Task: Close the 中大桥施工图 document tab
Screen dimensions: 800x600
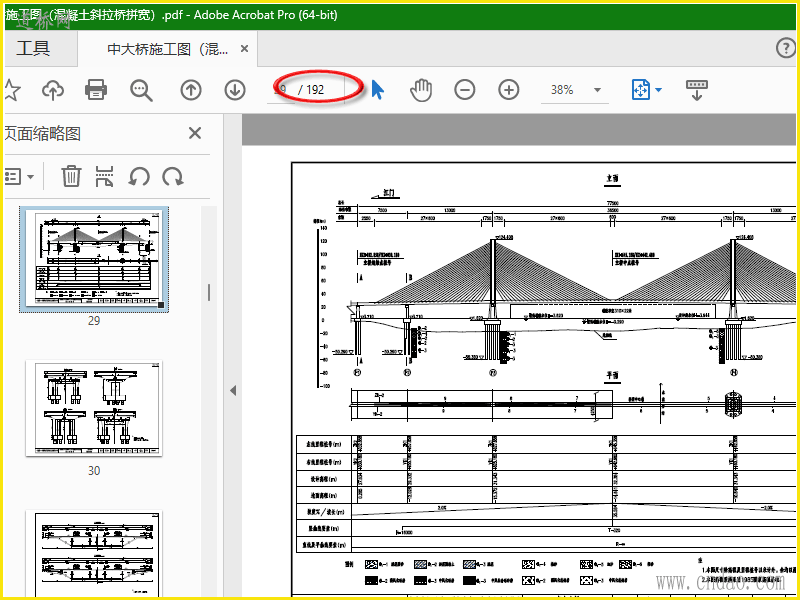Action: point(244,48)
